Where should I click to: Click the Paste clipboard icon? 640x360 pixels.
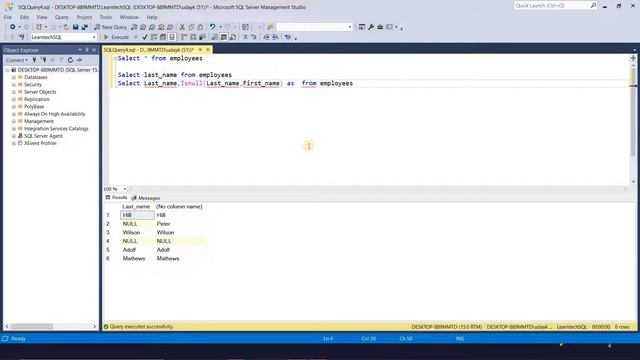pos(200,27)
